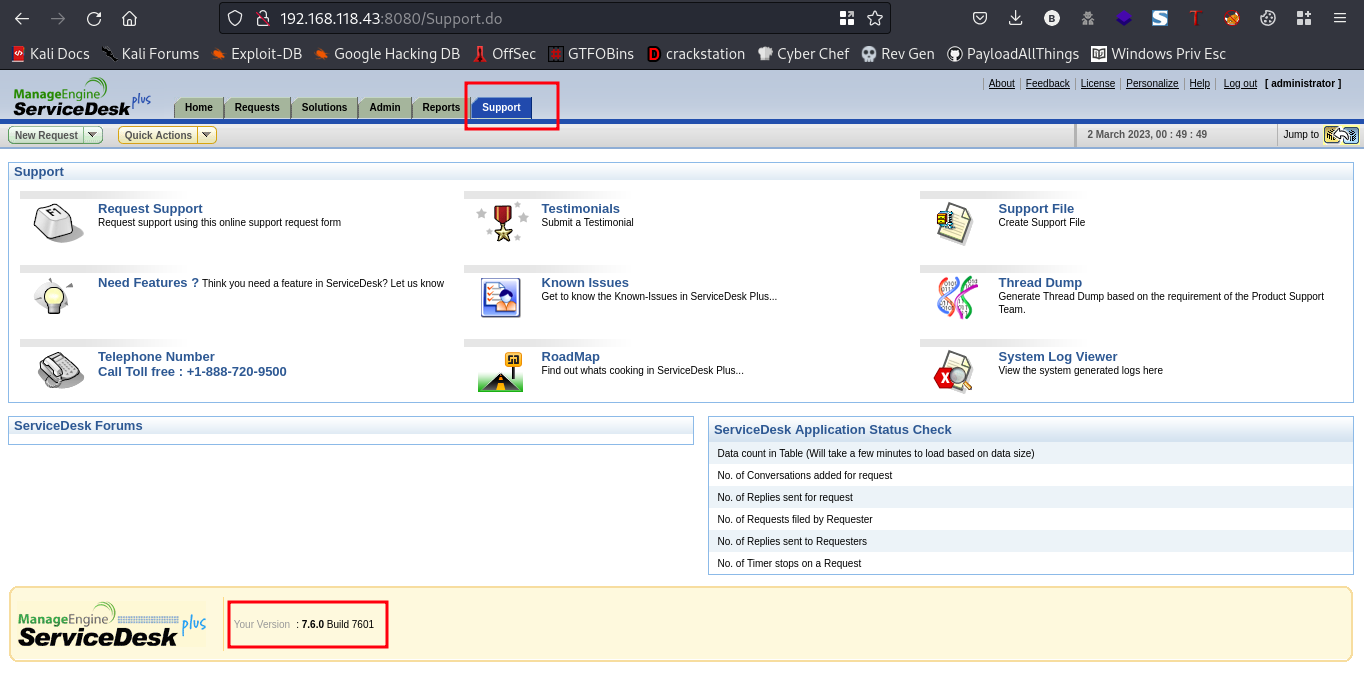Click the RoadMap road icon

coord(500,371)
